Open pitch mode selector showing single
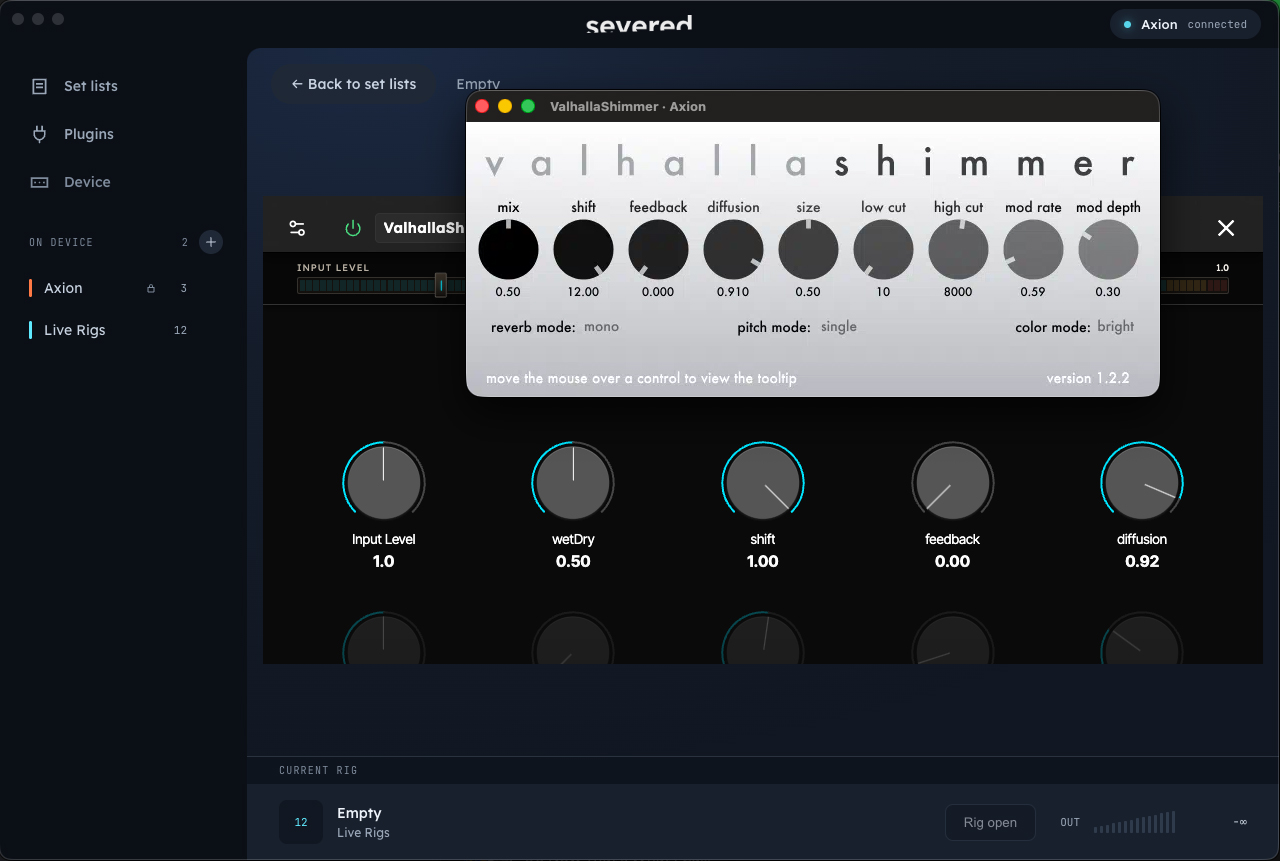 pos(838,327)
